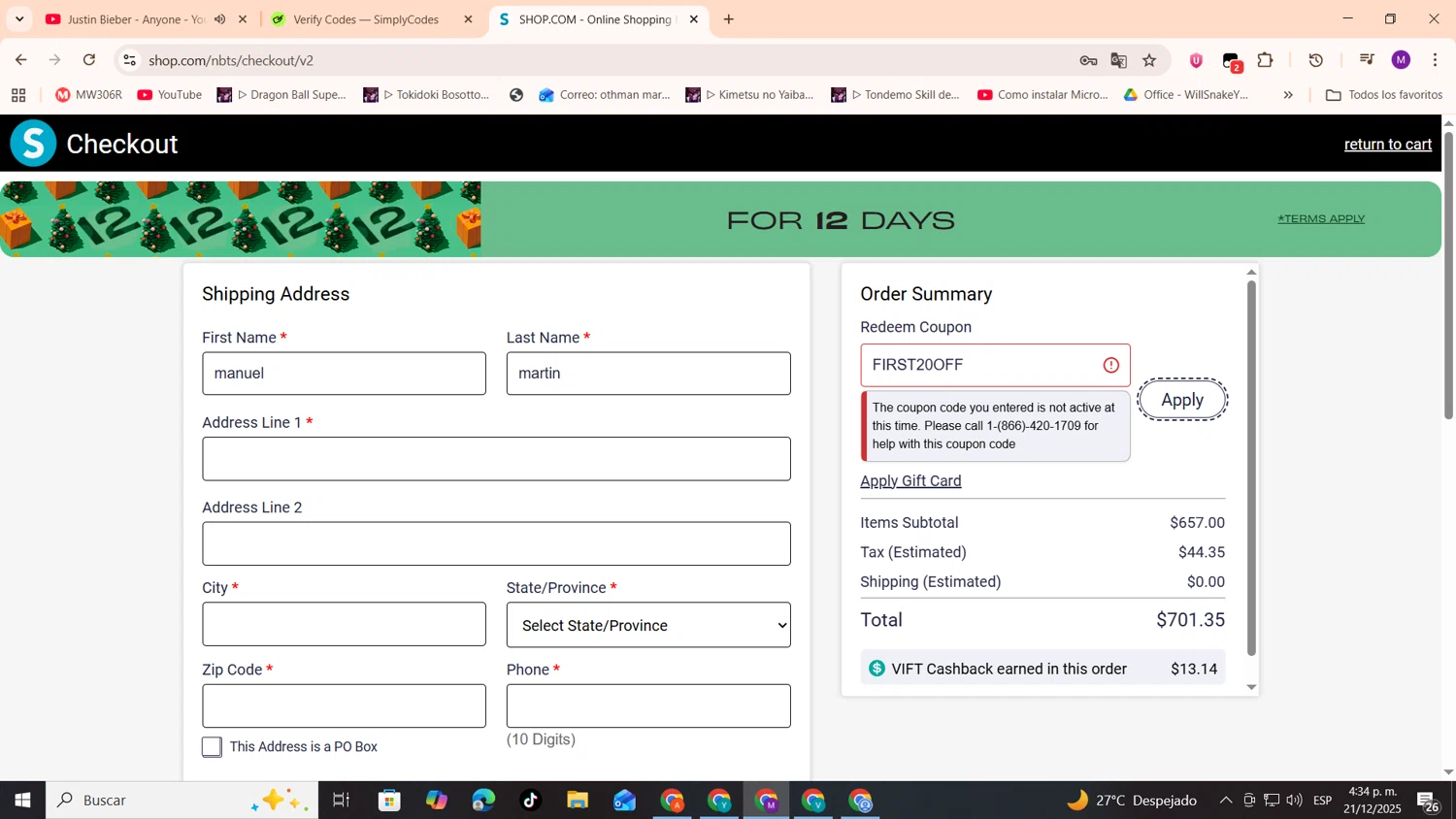Focus the Phone number field
The height and width of the screenshot is (819, 1456).
coord(648,706)
